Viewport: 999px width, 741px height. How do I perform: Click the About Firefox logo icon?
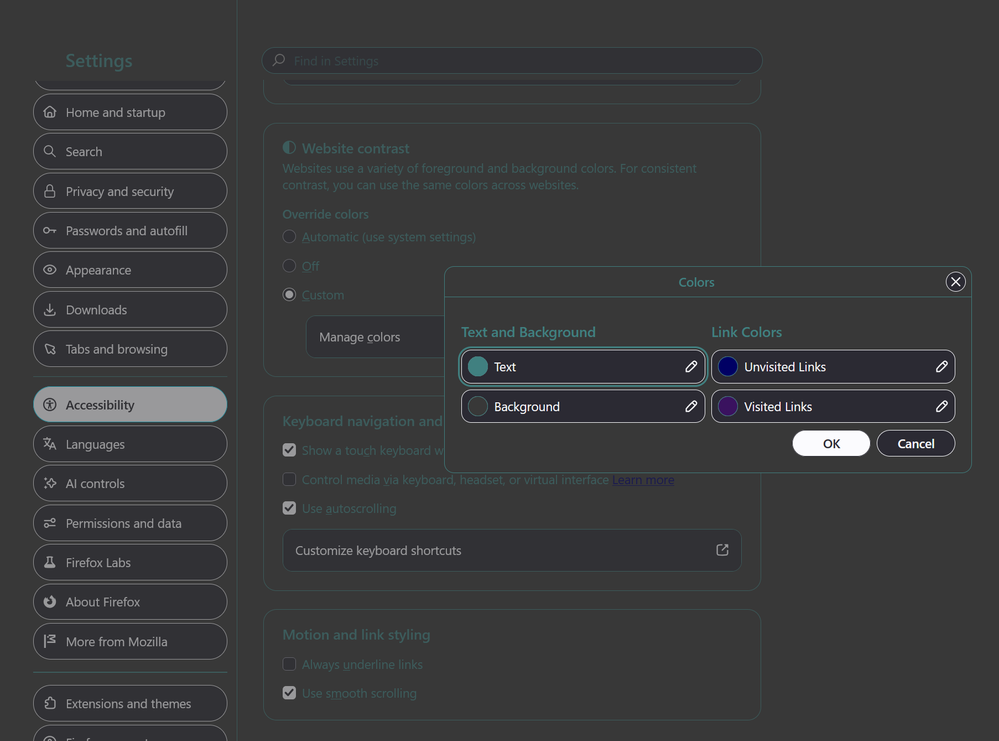coord(50,602)
